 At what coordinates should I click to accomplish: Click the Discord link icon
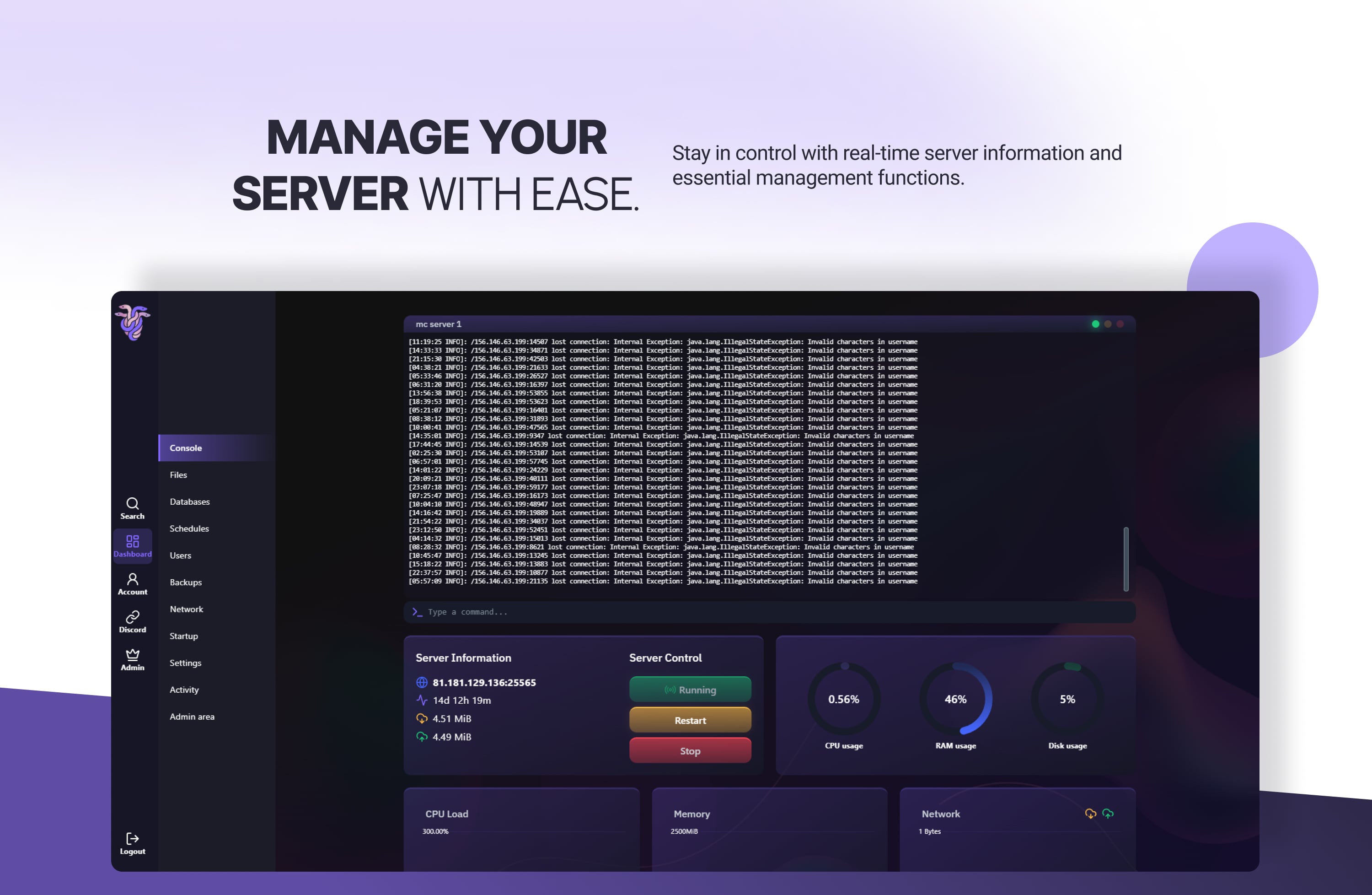(x=132, y=617)
